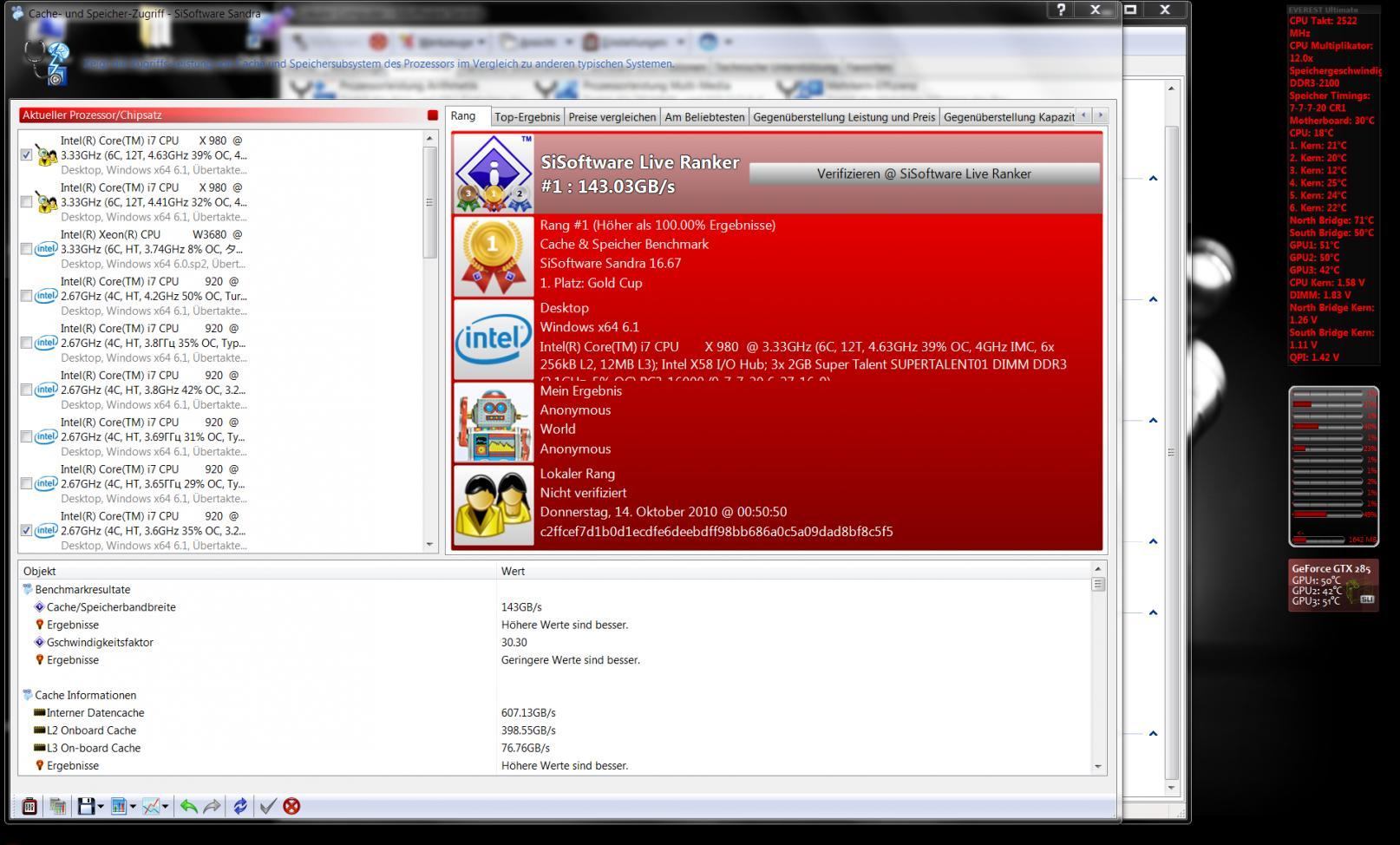
Task: Check the i7 920 3.69GHz 31% OC checkbox
Action: (26, 436)
